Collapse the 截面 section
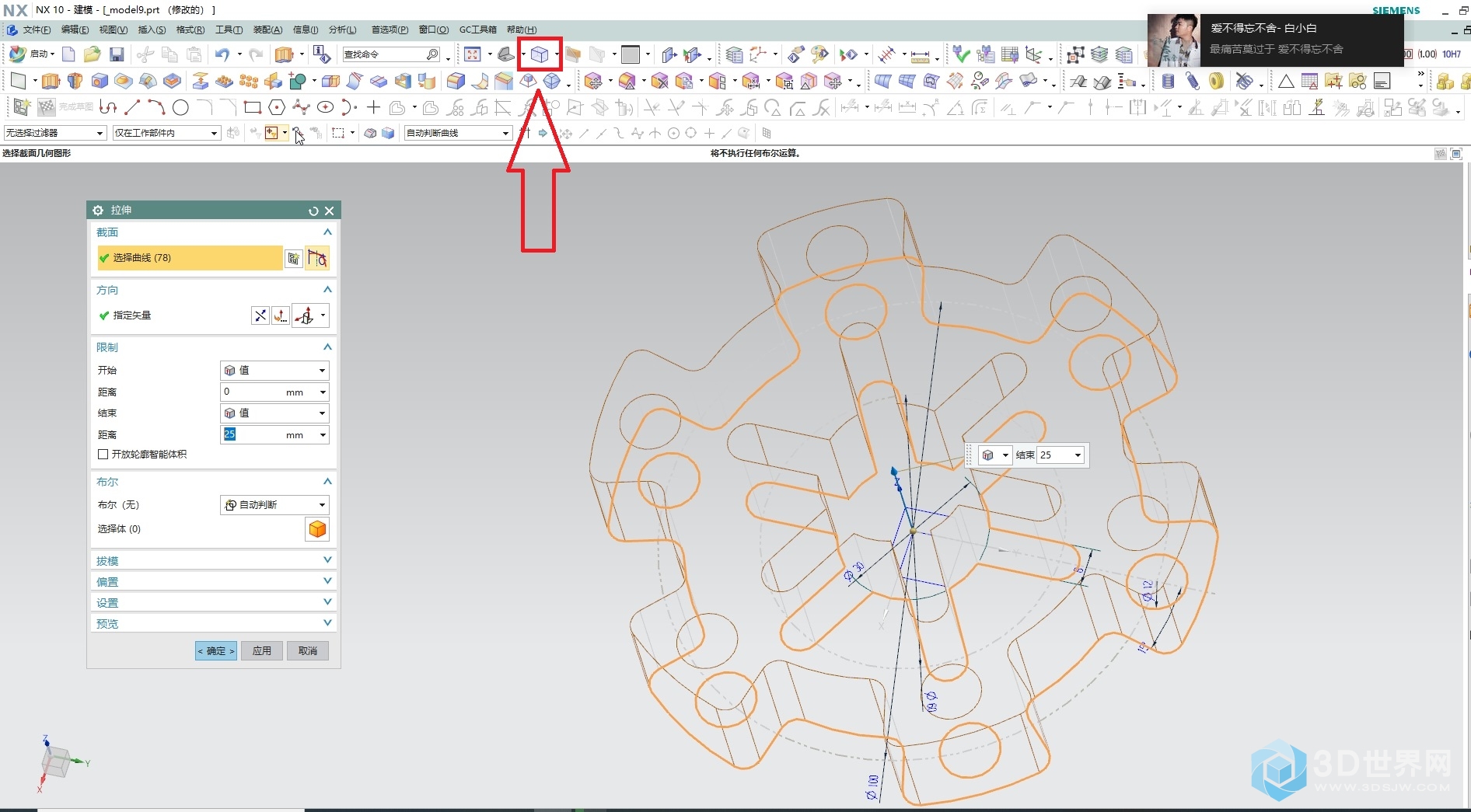 coord(327,232)
